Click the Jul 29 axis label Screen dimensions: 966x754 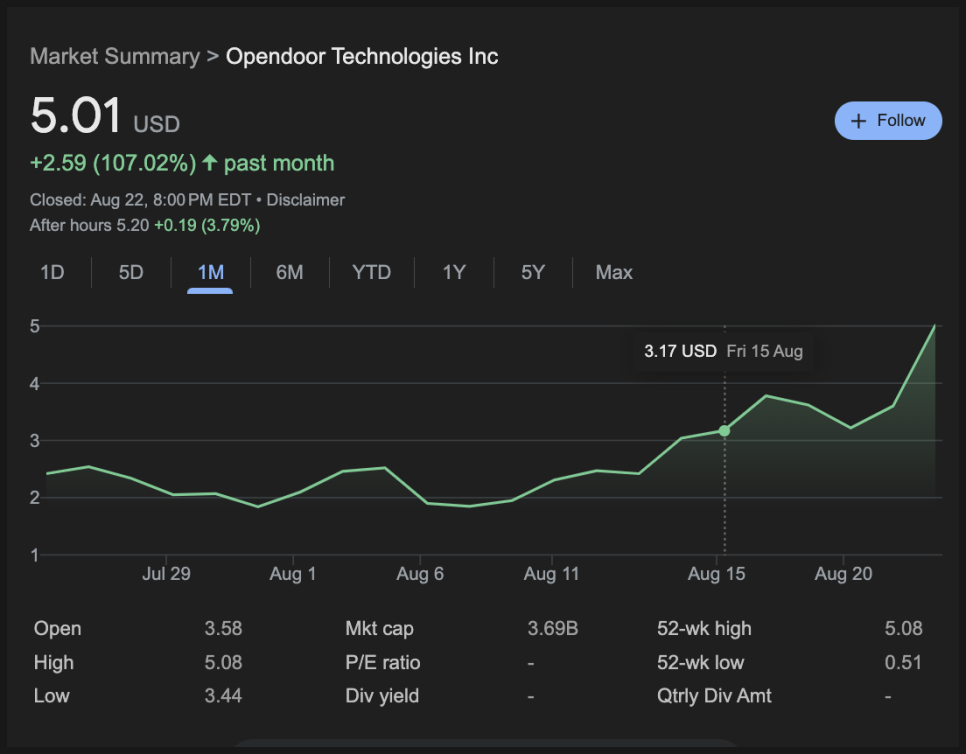click(x=166, y=574)
